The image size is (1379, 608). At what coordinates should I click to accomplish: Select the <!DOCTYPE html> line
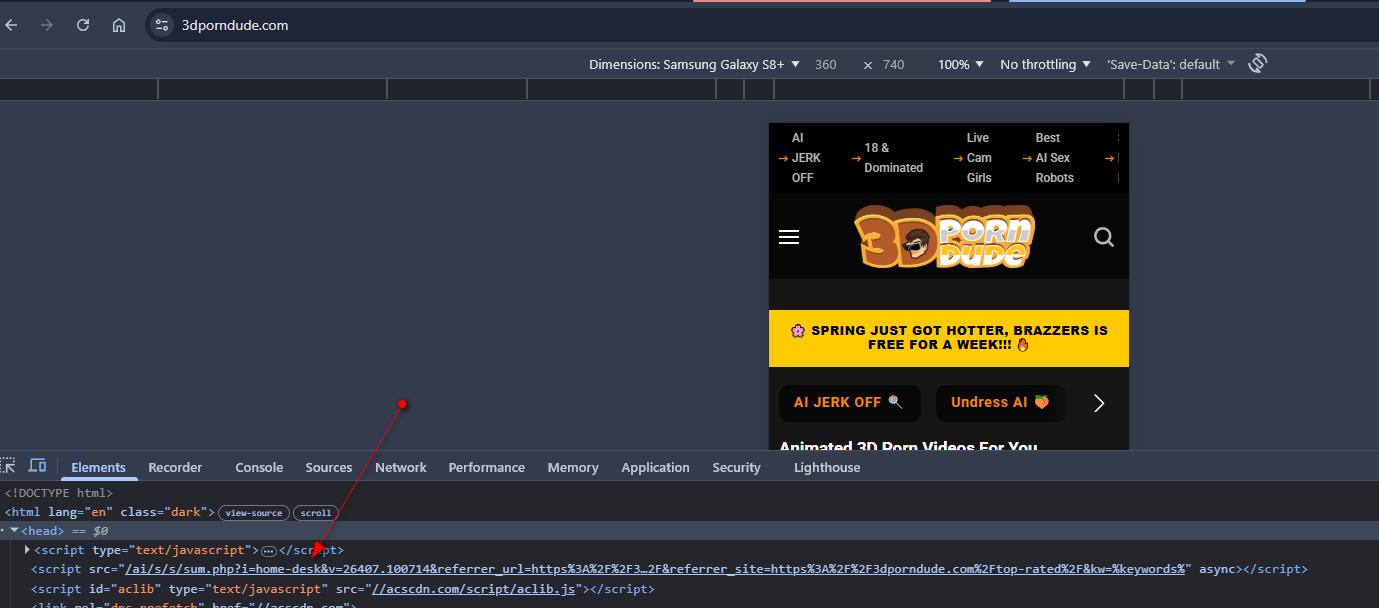(59, 492)
